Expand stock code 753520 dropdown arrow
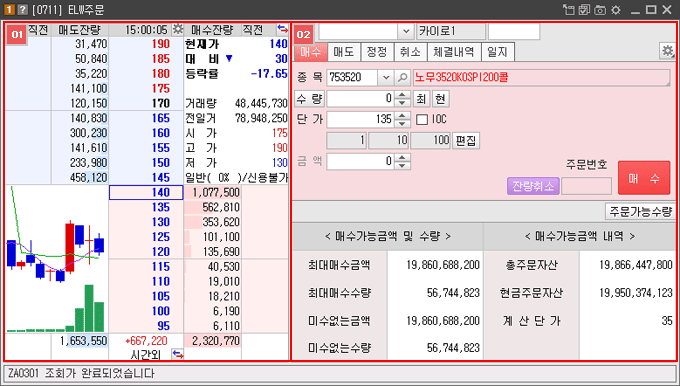 [386, 78]
